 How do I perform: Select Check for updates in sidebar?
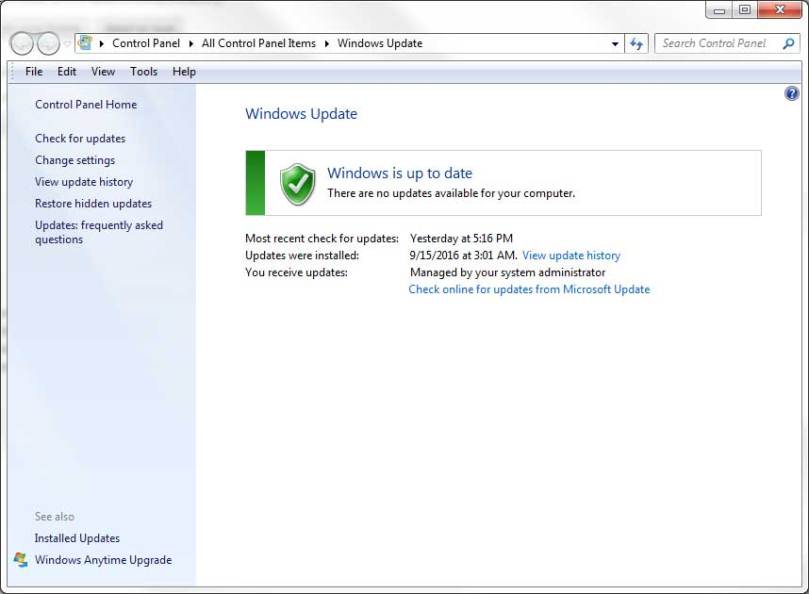[80, 139]
